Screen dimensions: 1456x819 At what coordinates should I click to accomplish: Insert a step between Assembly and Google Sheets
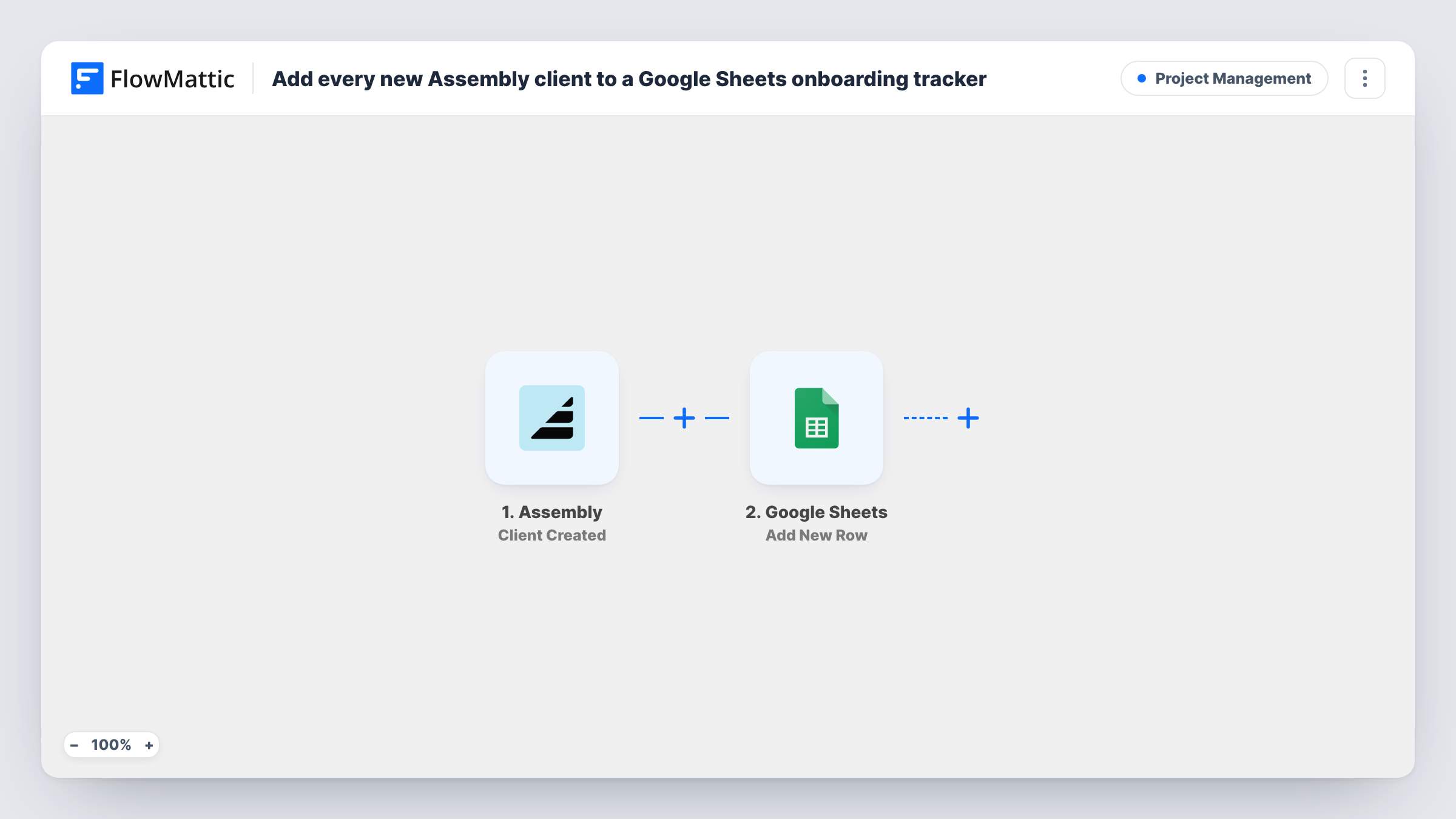(684, 418)
